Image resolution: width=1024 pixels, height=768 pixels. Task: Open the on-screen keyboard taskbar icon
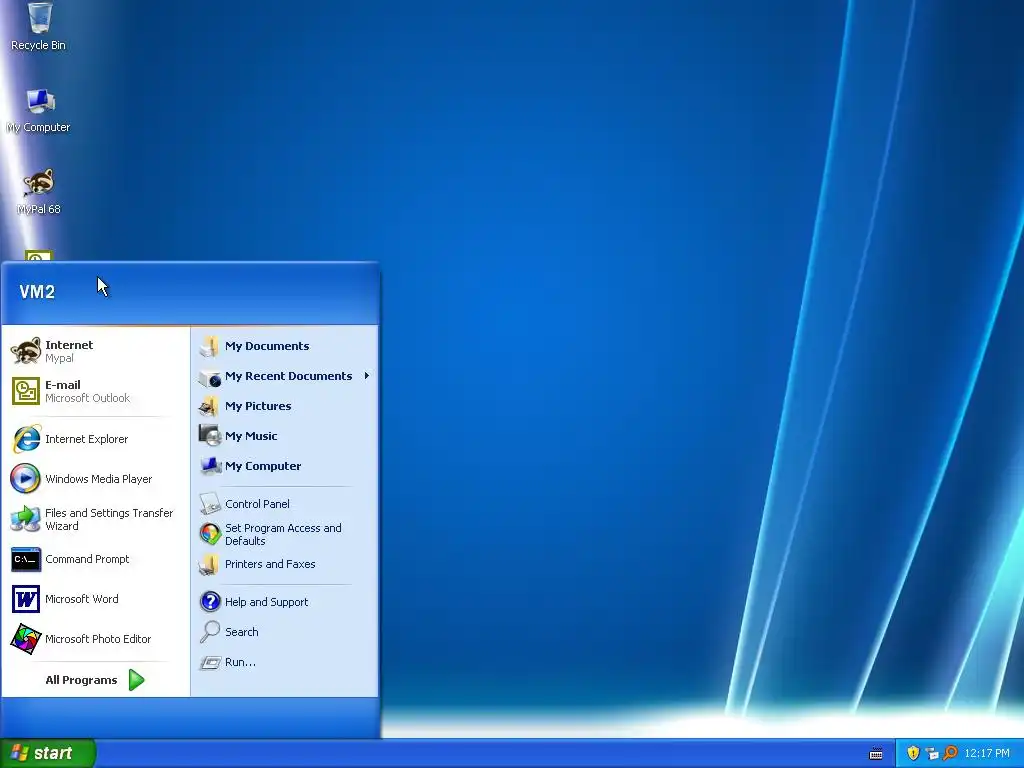(876, 754)
